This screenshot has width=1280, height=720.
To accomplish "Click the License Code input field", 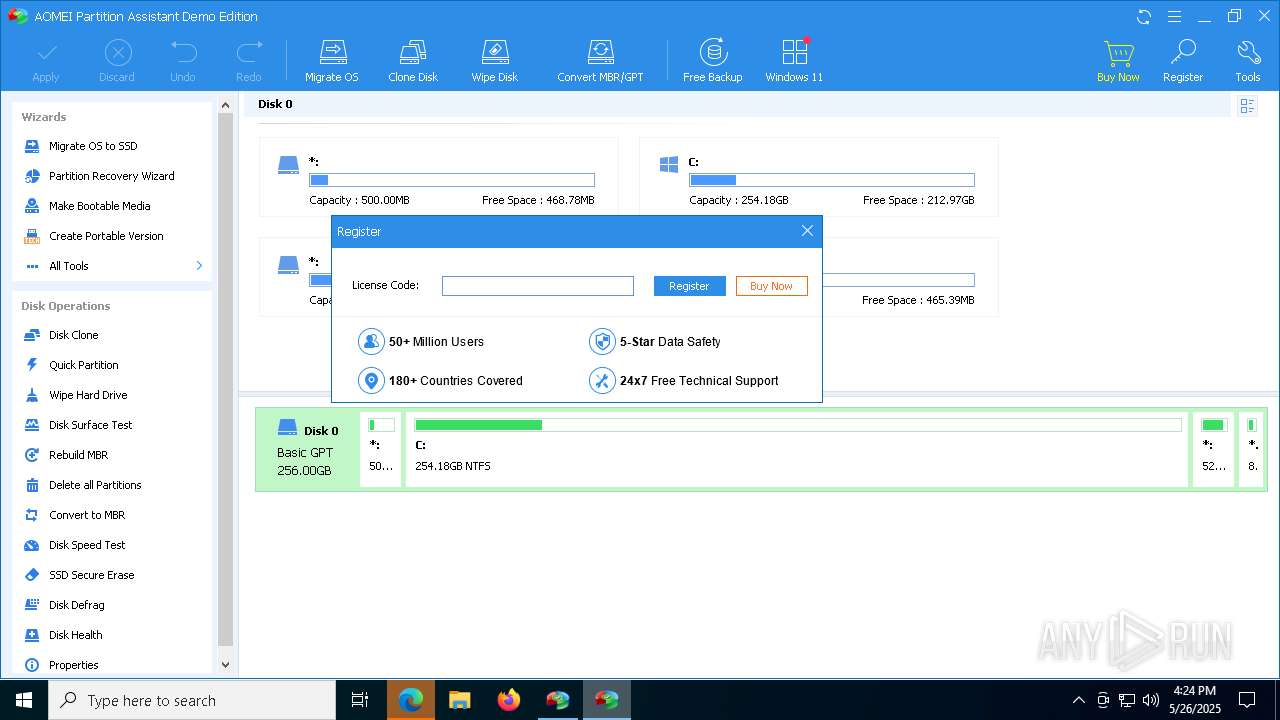I will click(538, 286).
